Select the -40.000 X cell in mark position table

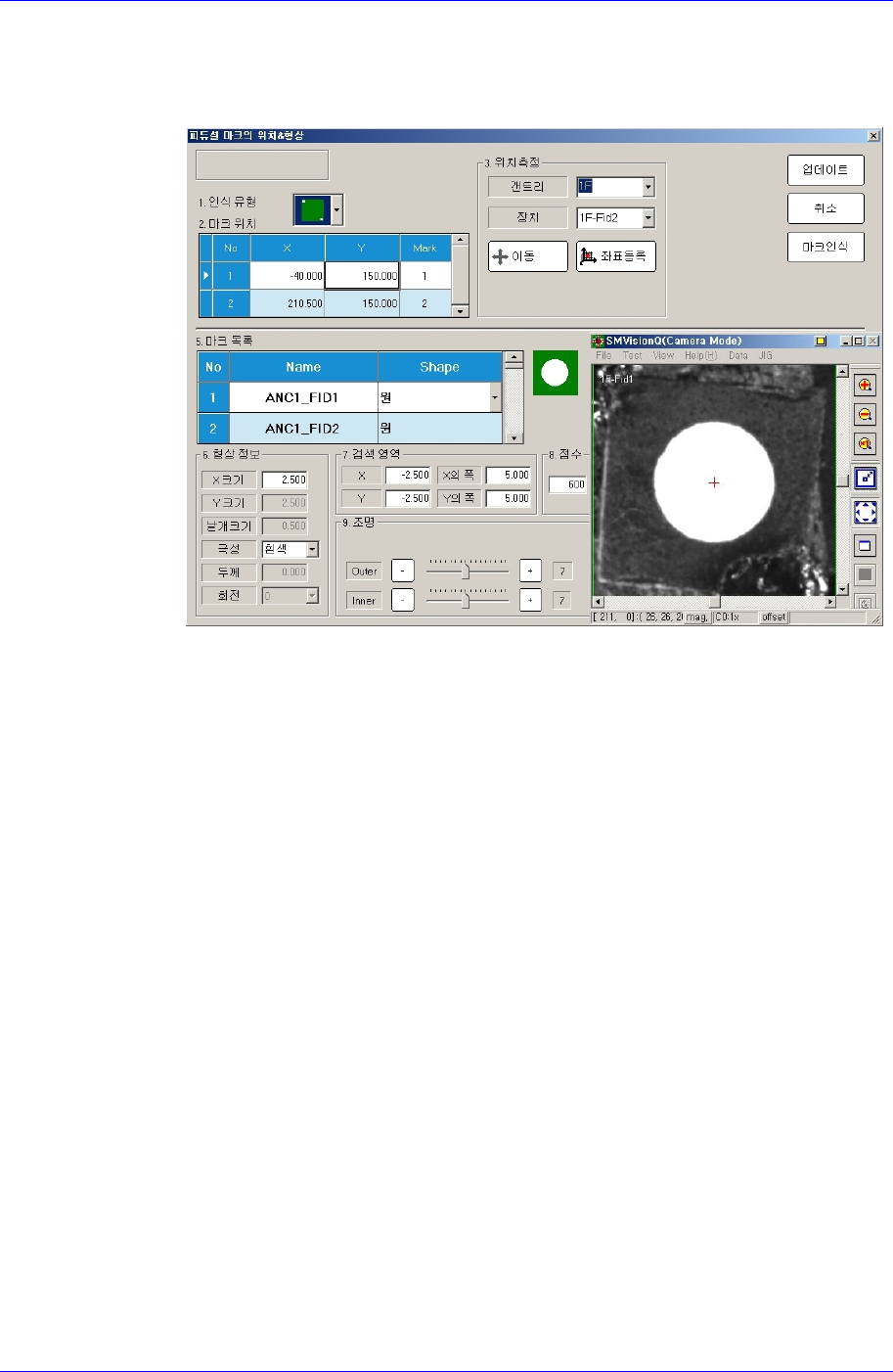[288, 276]
